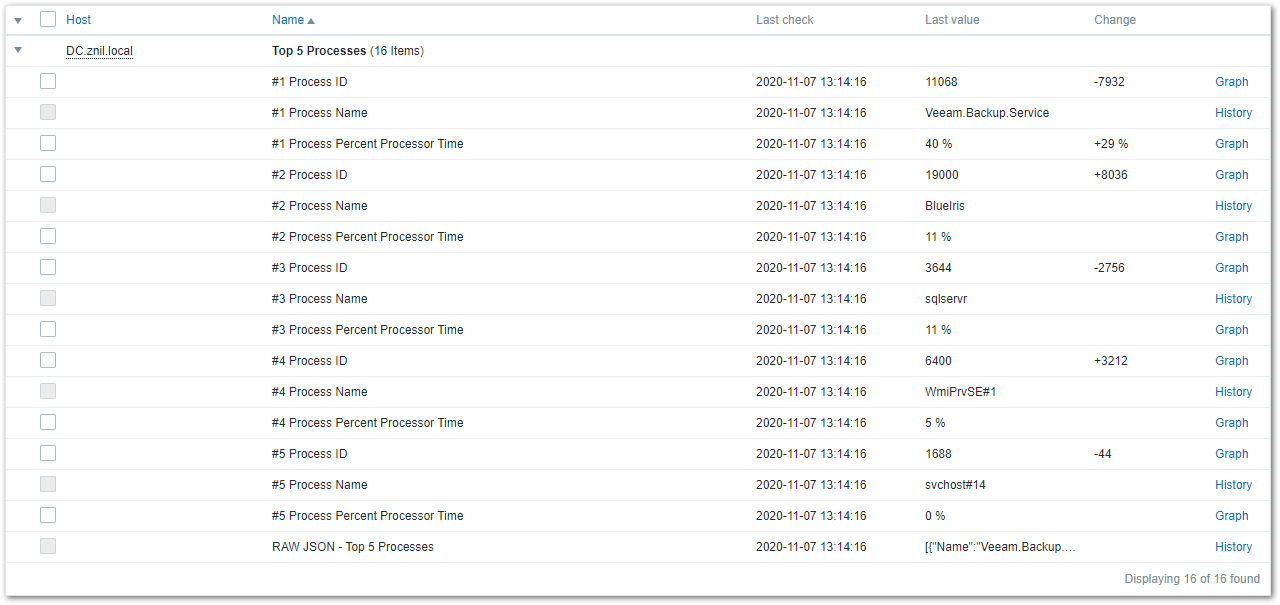Sort the table by Host column
1280x605 pixels.
(78, 20)
